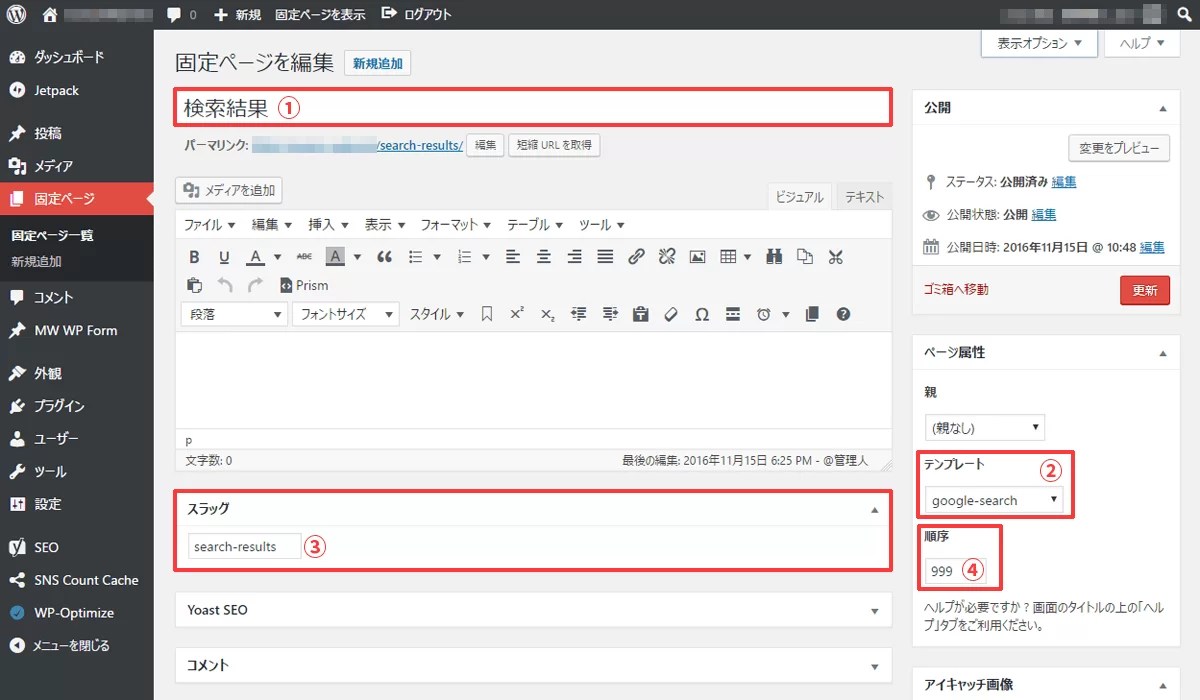
Task: Insert or edit link icon
Action: tap(636, 257)
